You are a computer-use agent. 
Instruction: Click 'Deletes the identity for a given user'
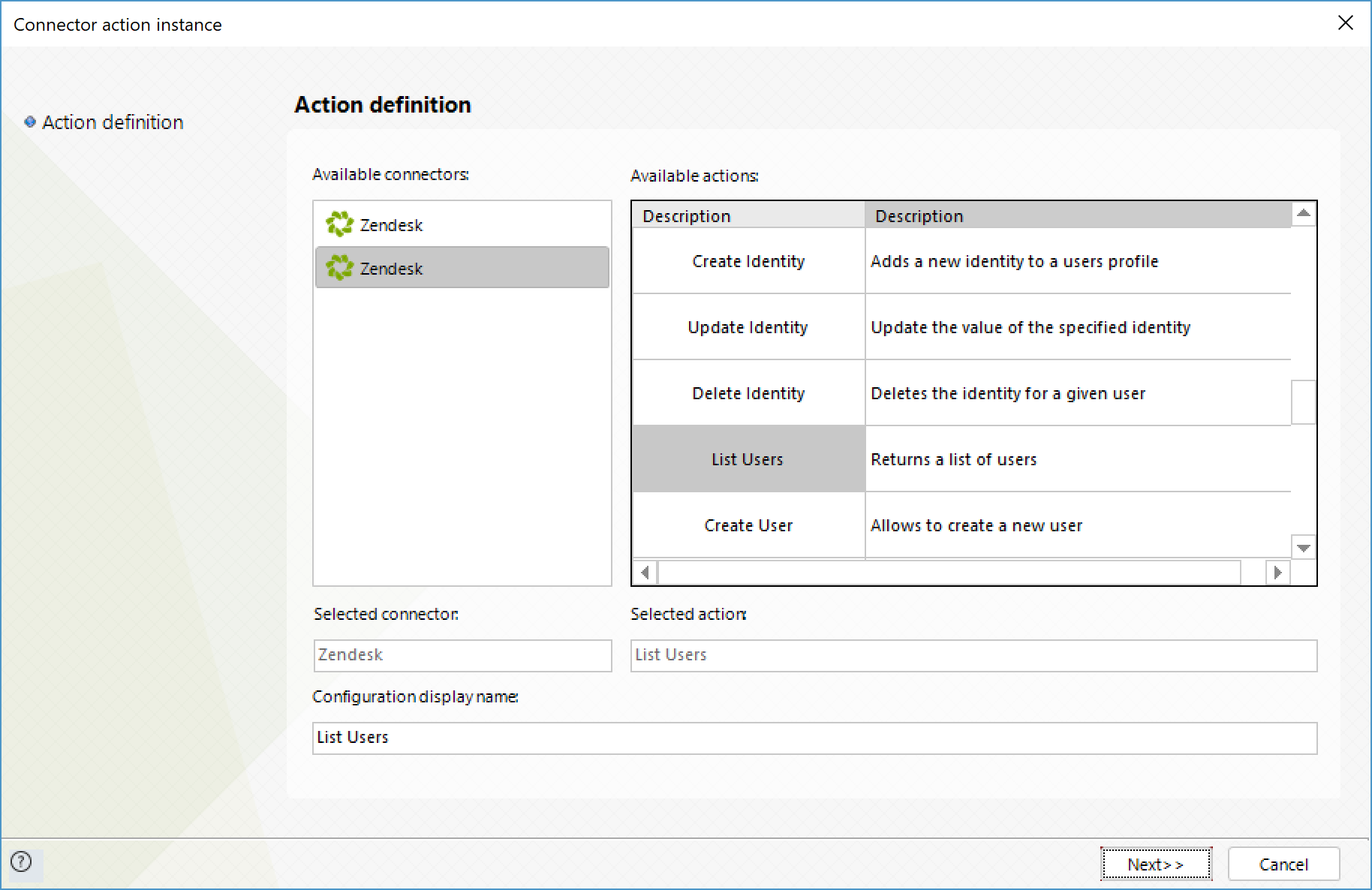(x=1008, y=393)
